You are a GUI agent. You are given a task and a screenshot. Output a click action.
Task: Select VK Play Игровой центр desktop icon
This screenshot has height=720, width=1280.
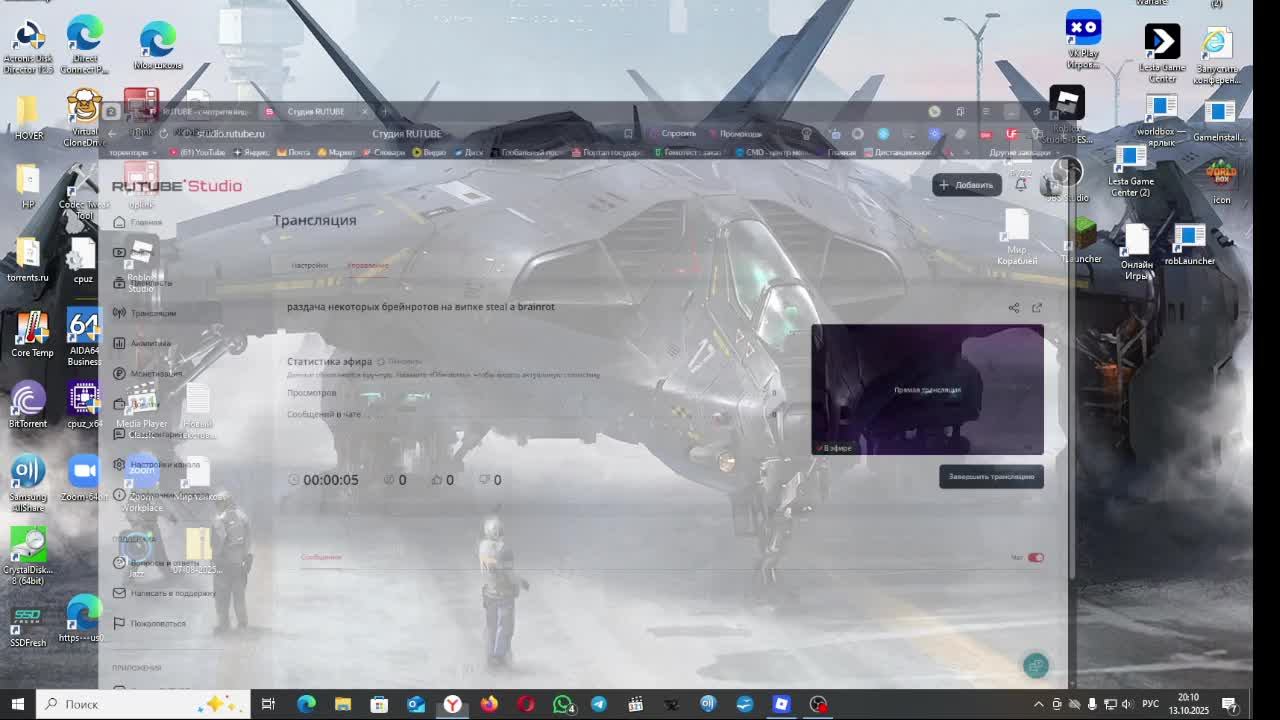(x=1083, y=40)
